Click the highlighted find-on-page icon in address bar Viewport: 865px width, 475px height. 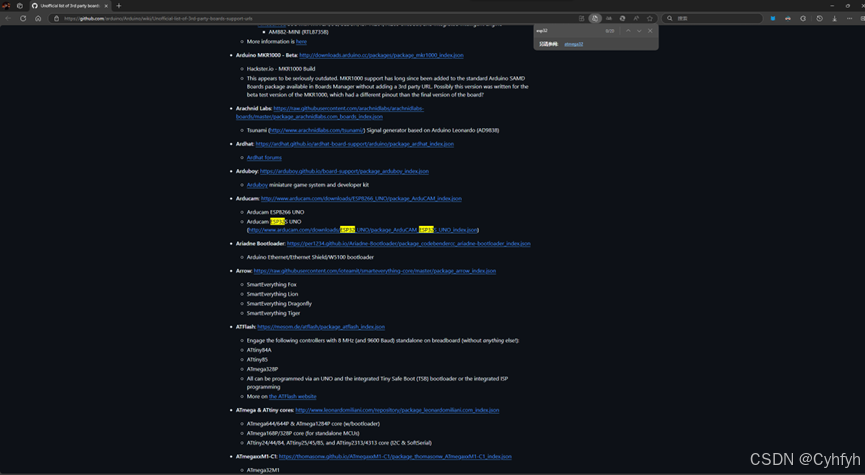pyautogui.click(x=595, y=18)
